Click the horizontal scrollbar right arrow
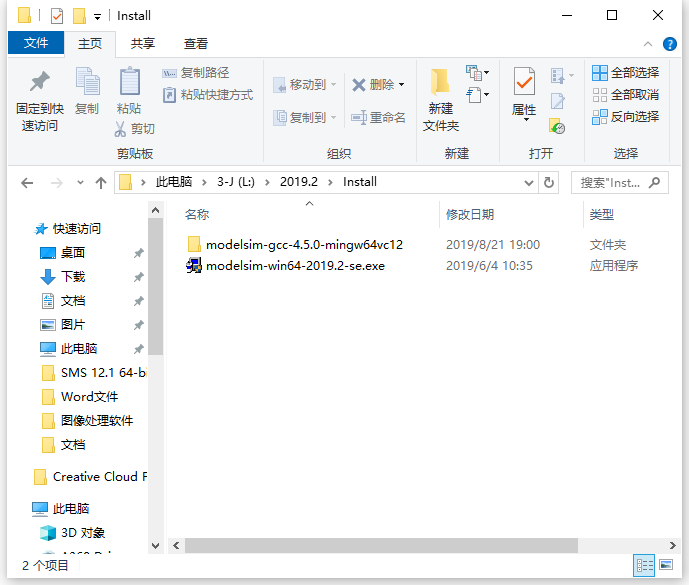689x585 pixels. click(x=672, y=545)
